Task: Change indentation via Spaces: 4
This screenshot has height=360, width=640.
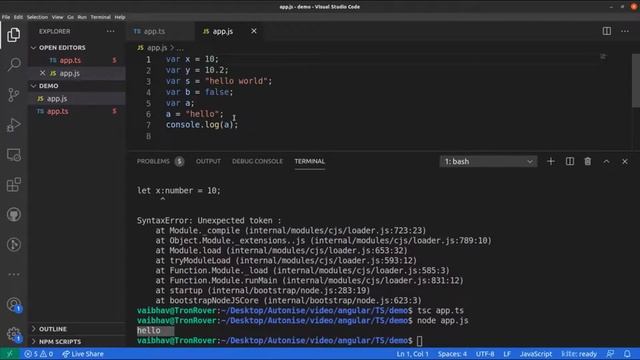Action: [x=452, y=354]
